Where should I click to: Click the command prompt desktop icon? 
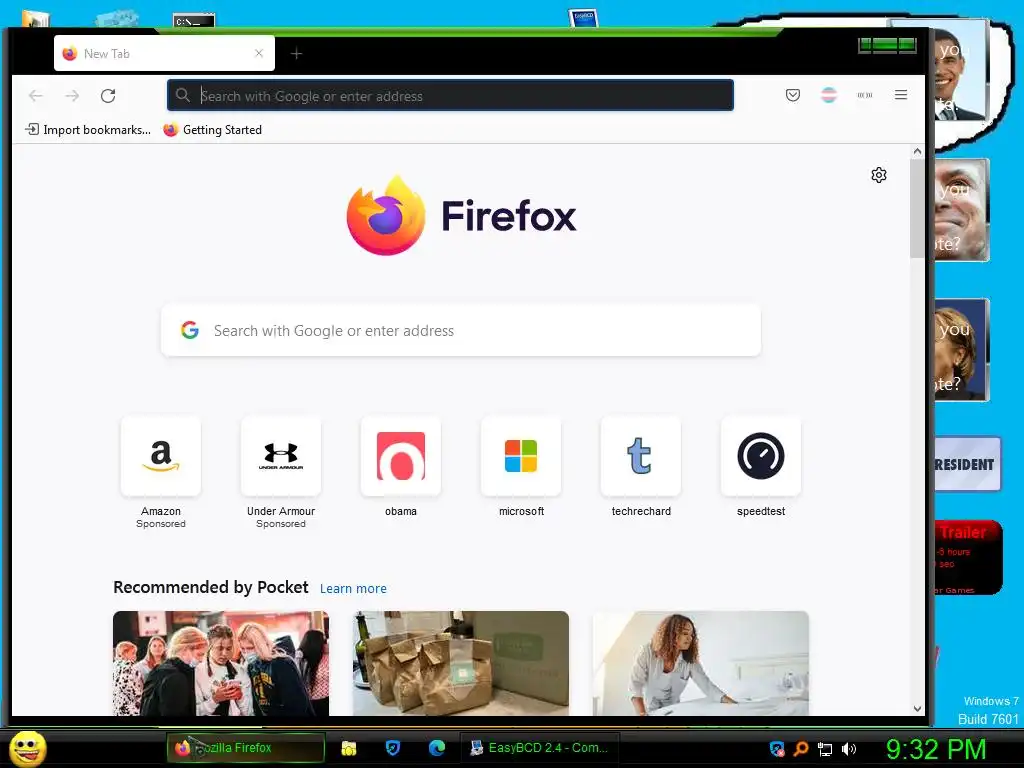click(193, 21)
